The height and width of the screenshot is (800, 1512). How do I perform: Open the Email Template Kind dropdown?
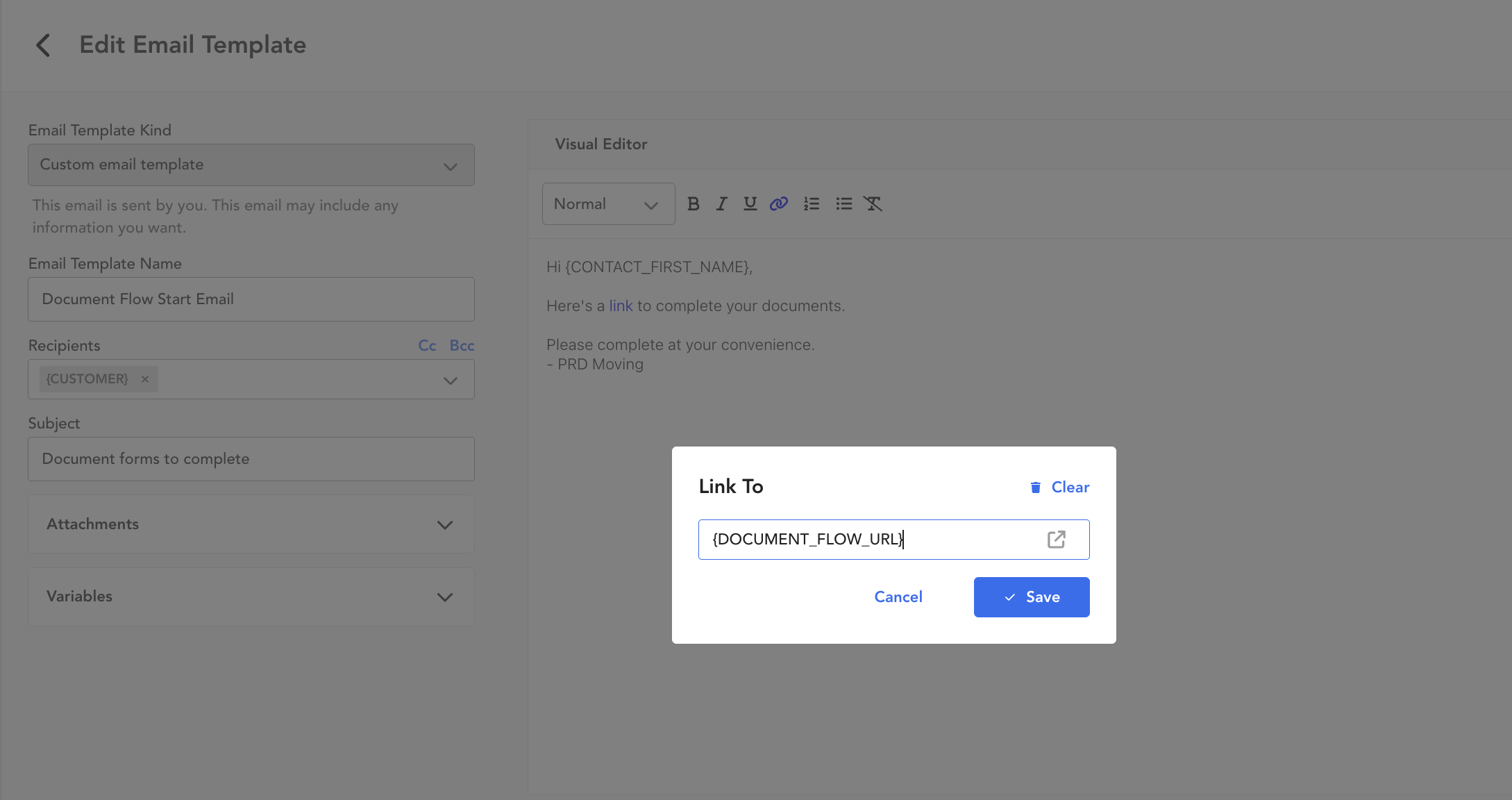point(251,165)
